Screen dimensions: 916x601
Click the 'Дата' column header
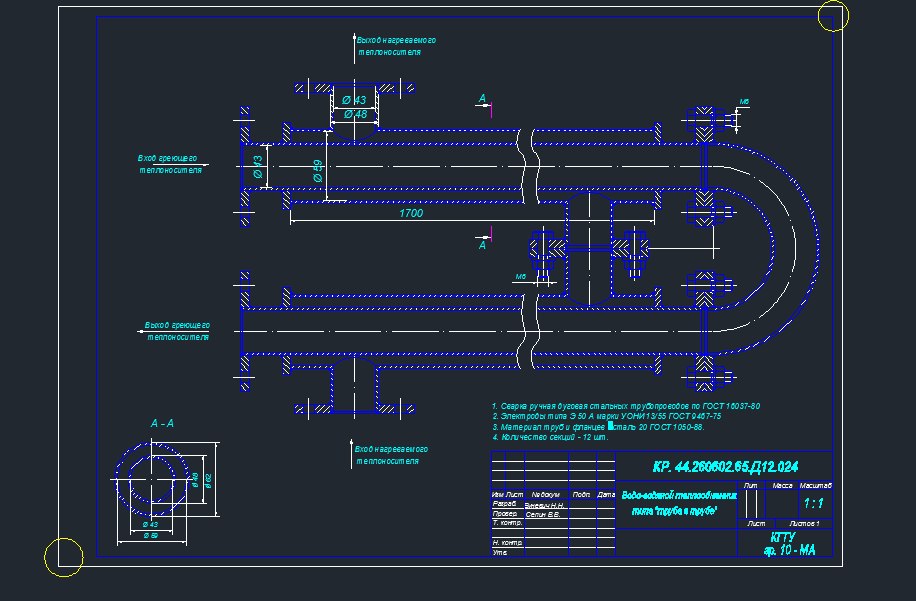[606, 495]
